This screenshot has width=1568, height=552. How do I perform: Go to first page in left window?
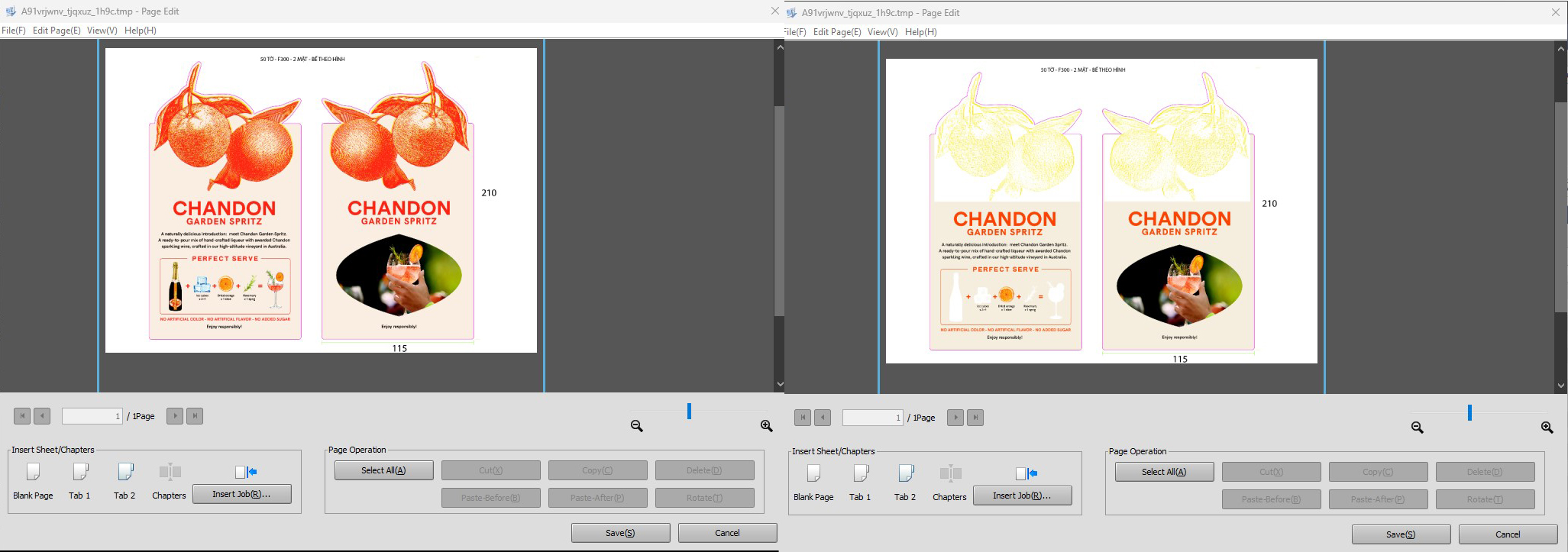22,416
